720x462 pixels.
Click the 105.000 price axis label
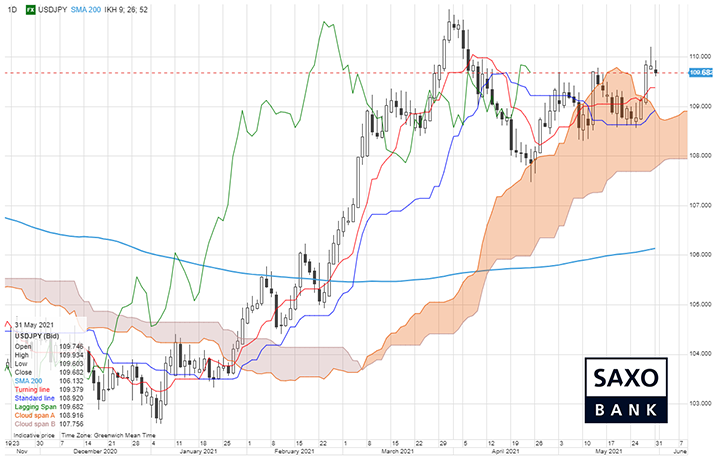pyautogui.click(x=700, y=304)
